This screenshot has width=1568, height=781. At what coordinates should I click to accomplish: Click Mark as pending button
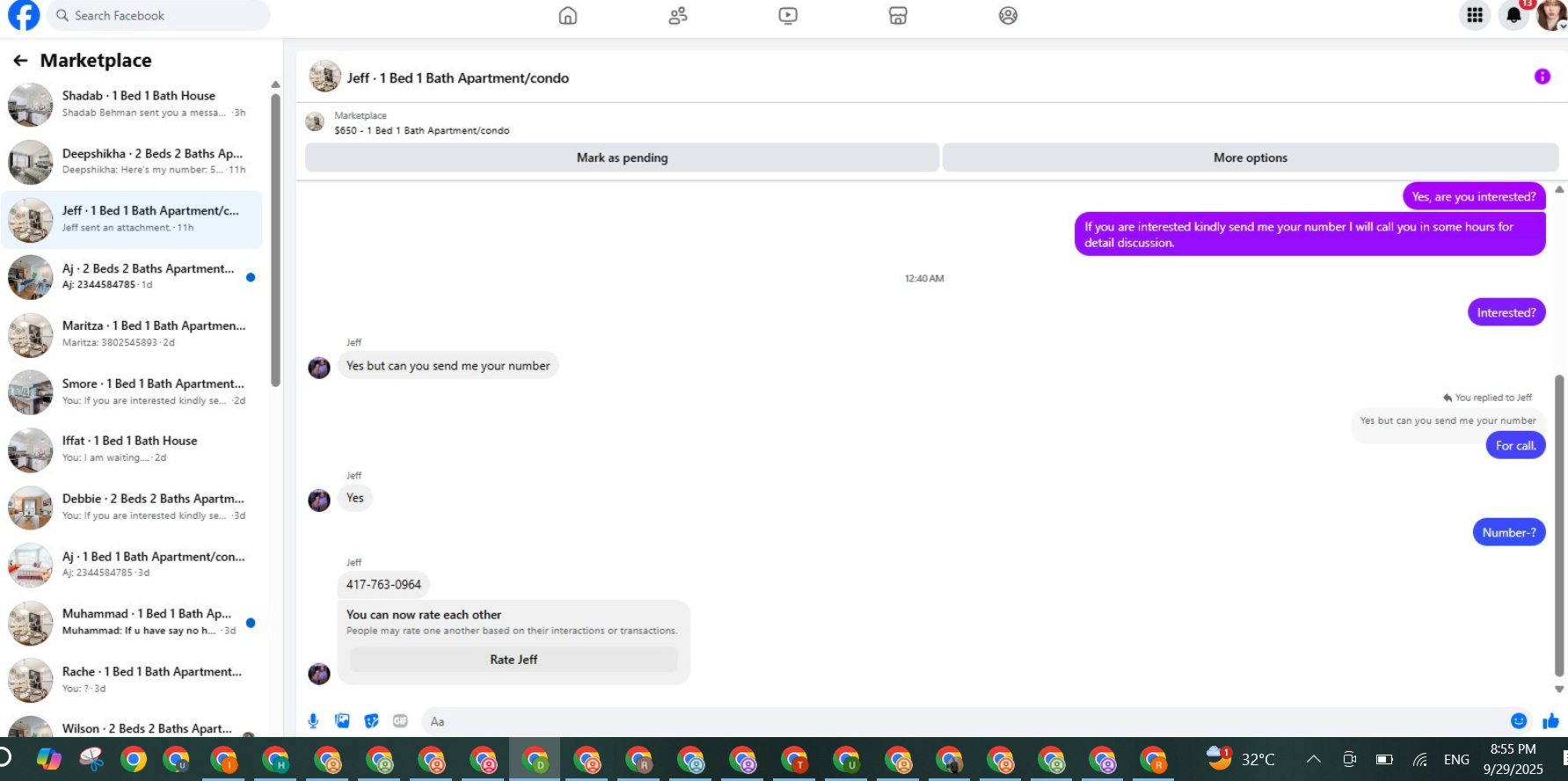tap(622, 157)
